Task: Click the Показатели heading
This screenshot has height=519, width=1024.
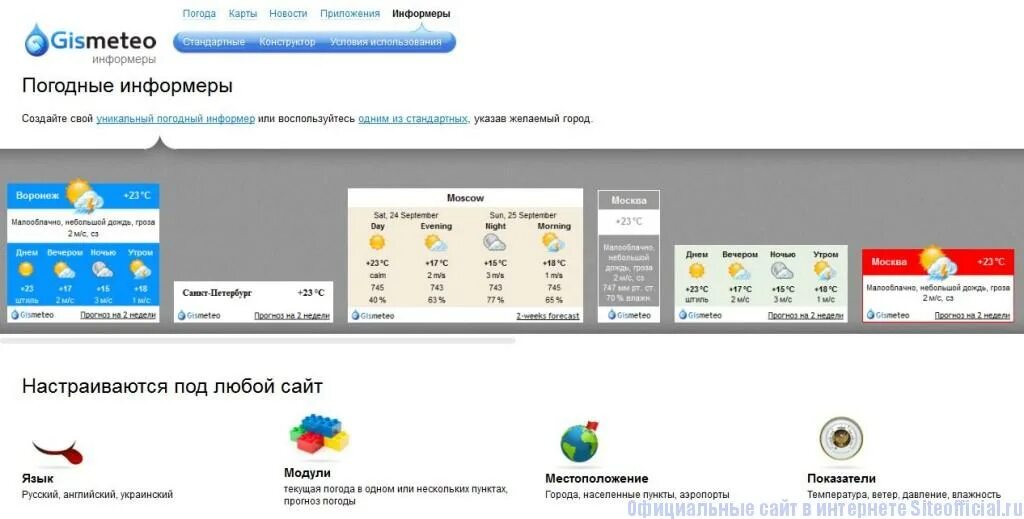Action: [841, 479]
